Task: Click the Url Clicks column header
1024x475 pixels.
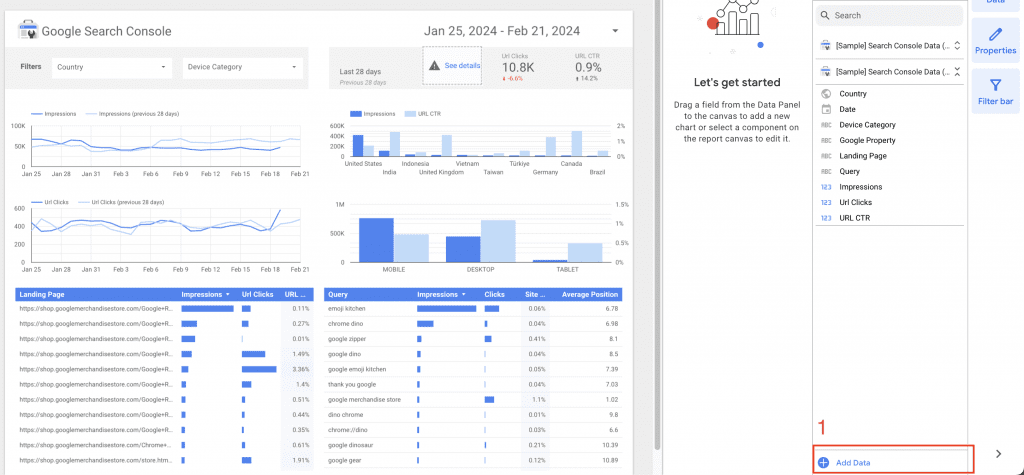Action: 257,295
